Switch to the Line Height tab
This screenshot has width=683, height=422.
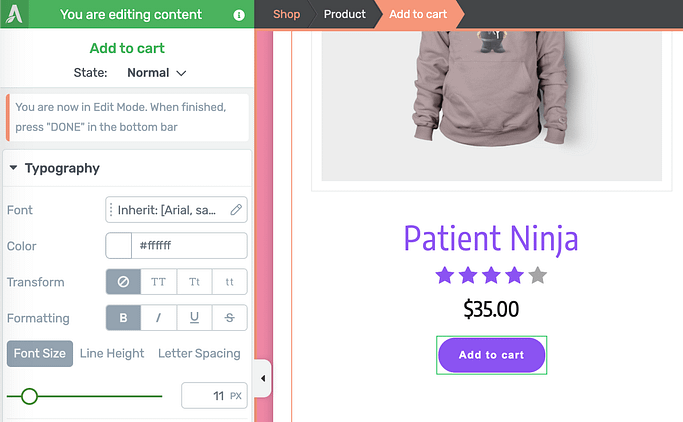coord(112,353)
